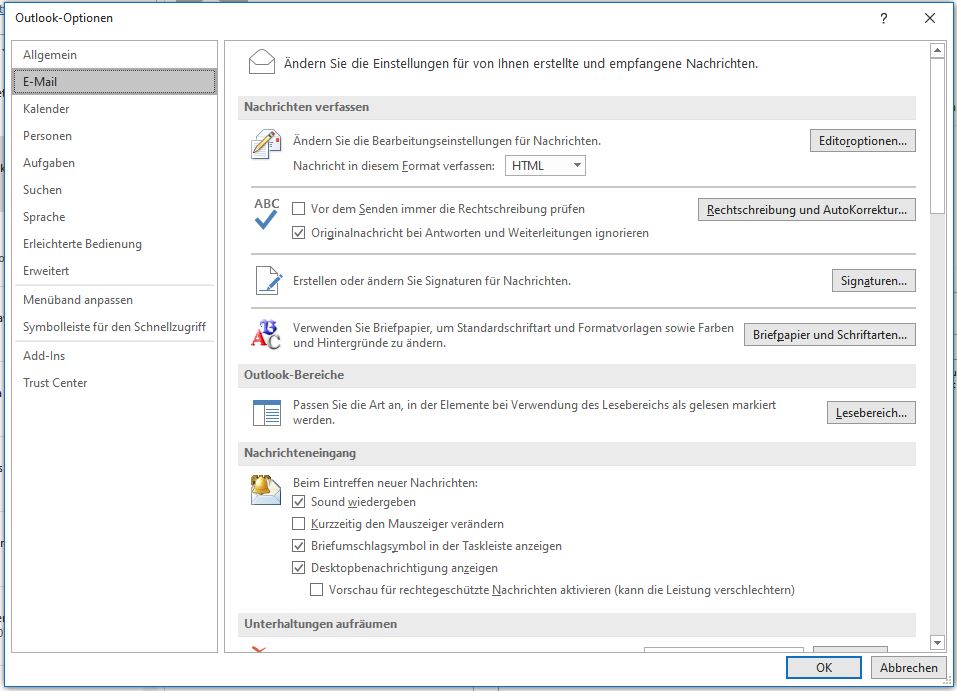Open the Suchen options category

(115, 190)
